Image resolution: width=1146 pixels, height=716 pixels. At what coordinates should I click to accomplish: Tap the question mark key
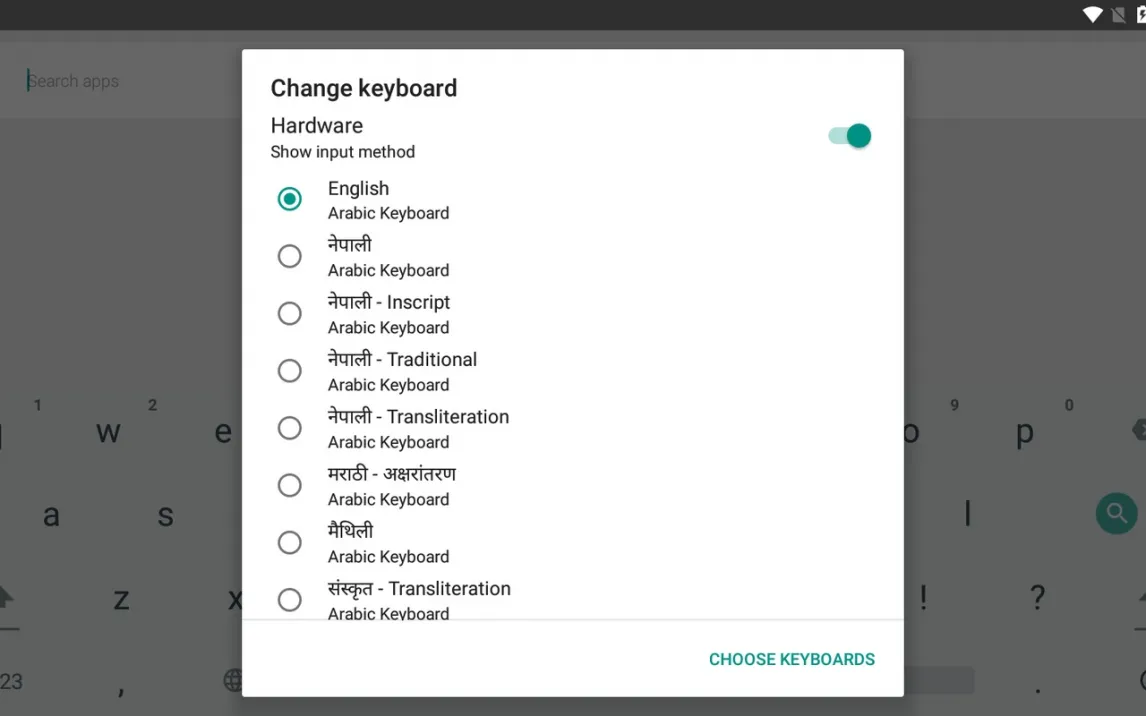[1036, 598]
